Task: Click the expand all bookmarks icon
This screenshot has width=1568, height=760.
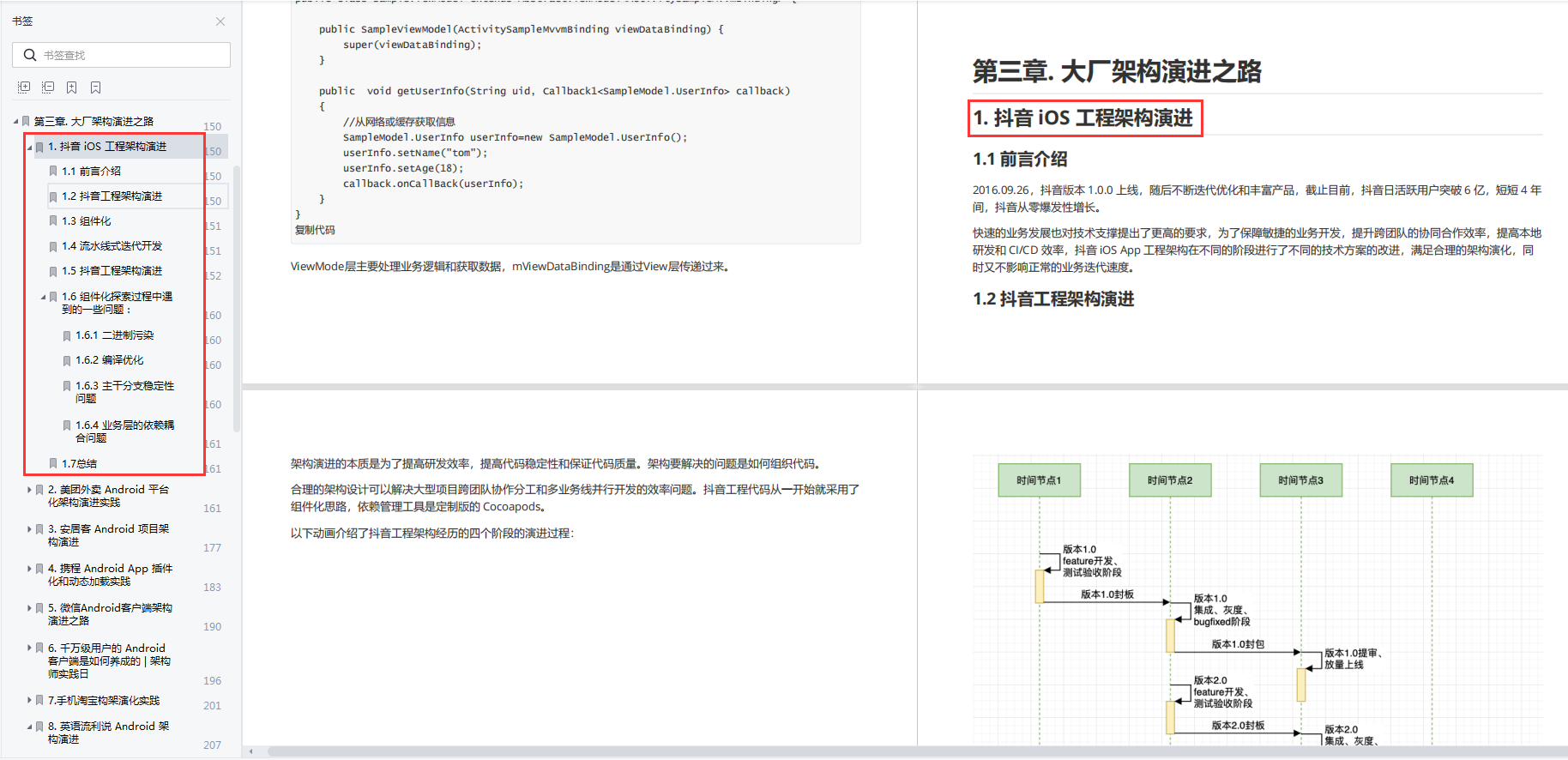Action: (24, 87)
